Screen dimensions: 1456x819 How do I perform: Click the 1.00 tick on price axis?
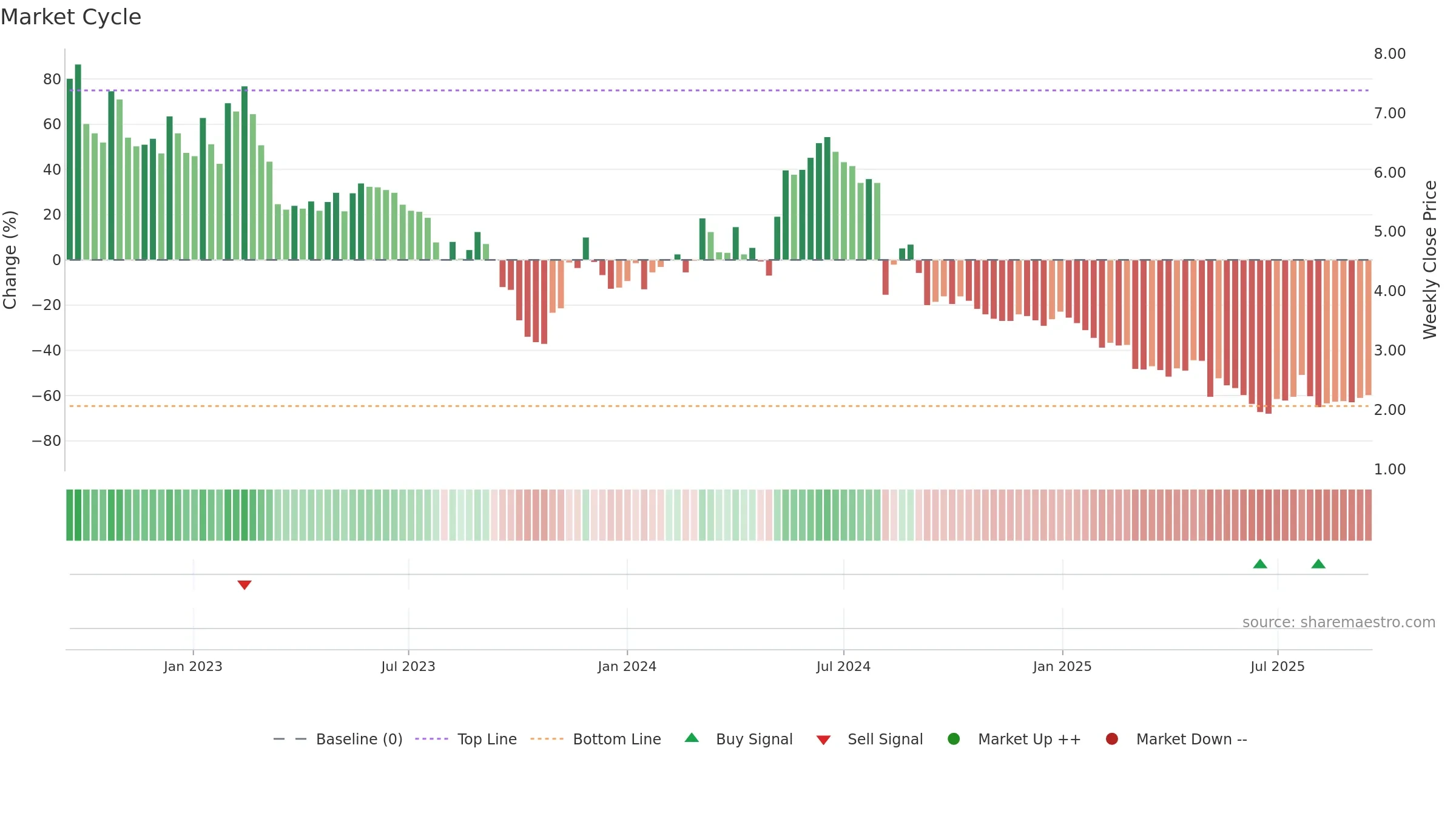1390,469
